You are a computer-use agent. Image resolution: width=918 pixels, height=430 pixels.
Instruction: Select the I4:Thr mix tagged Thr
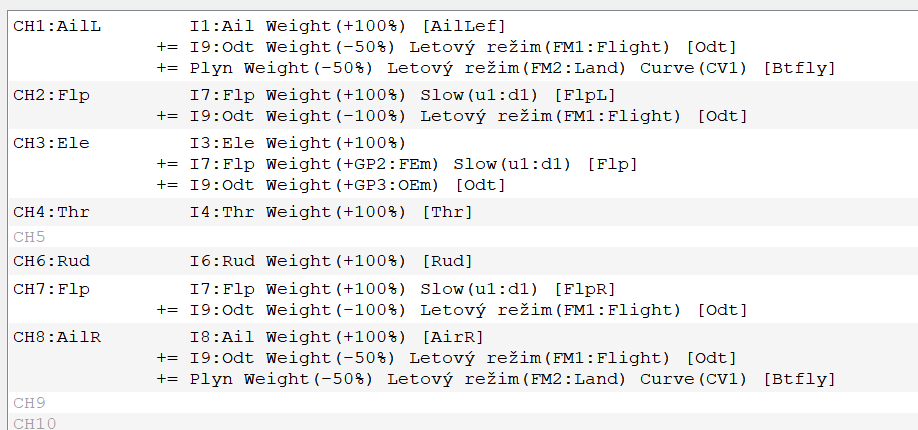[330, 212]
